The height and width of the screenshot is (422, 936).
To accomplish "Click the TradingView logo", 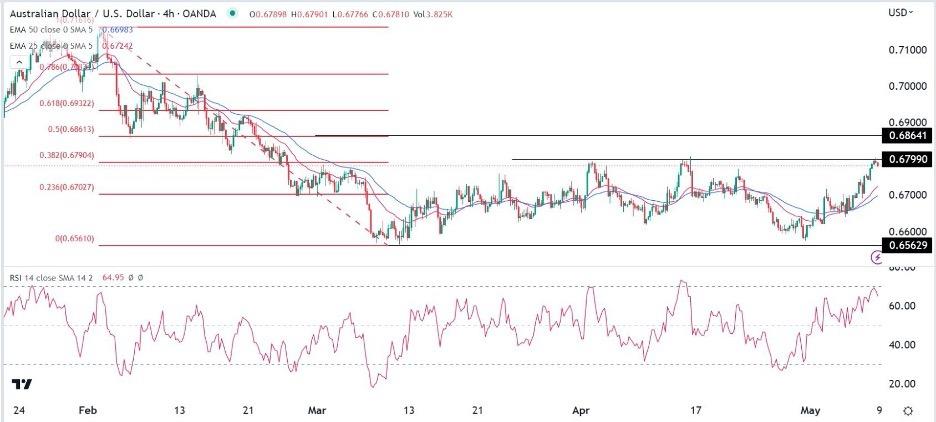I will (x=20, y=385).
